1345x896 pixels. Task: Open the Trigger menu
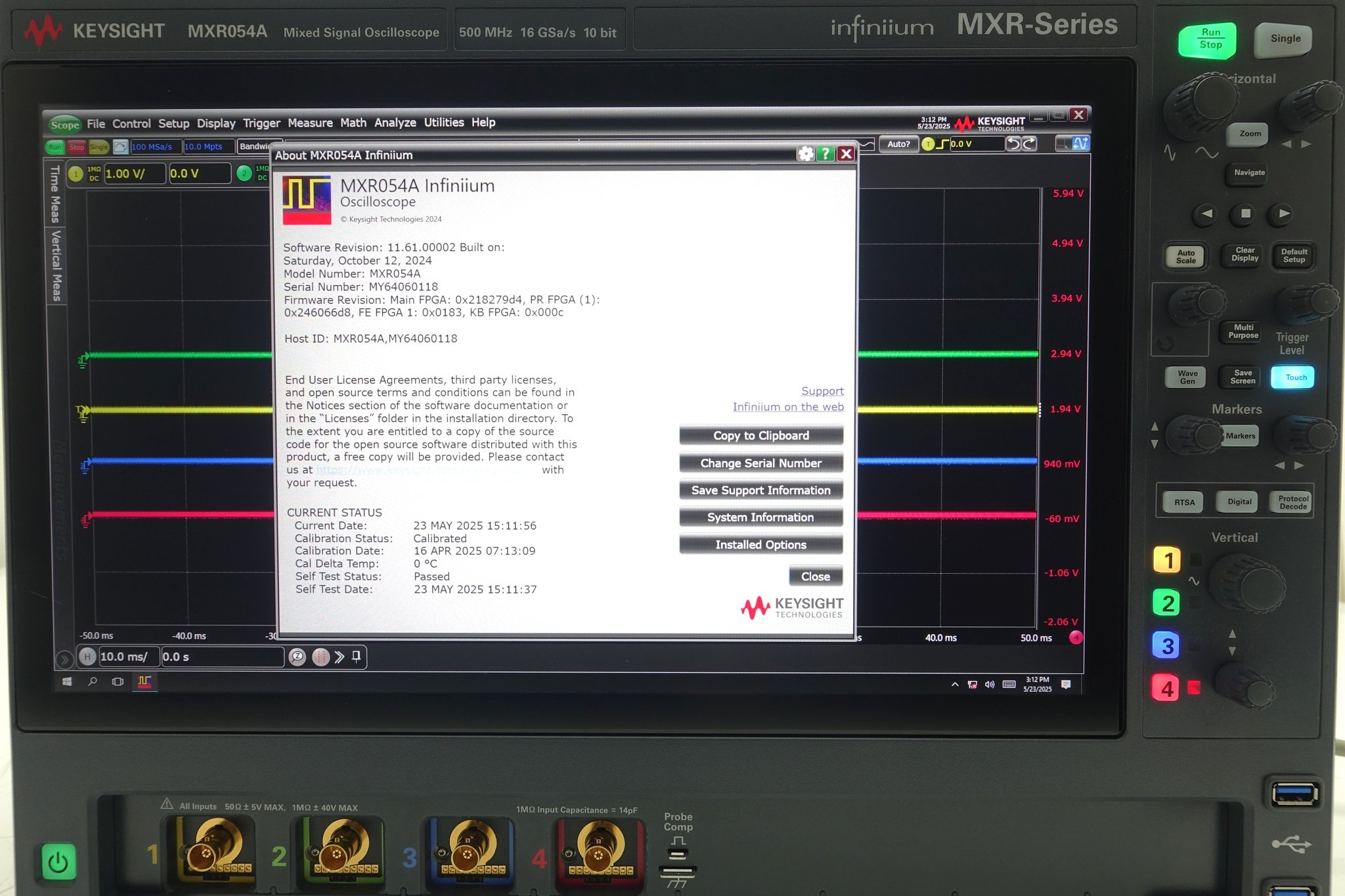click(261, 123)
